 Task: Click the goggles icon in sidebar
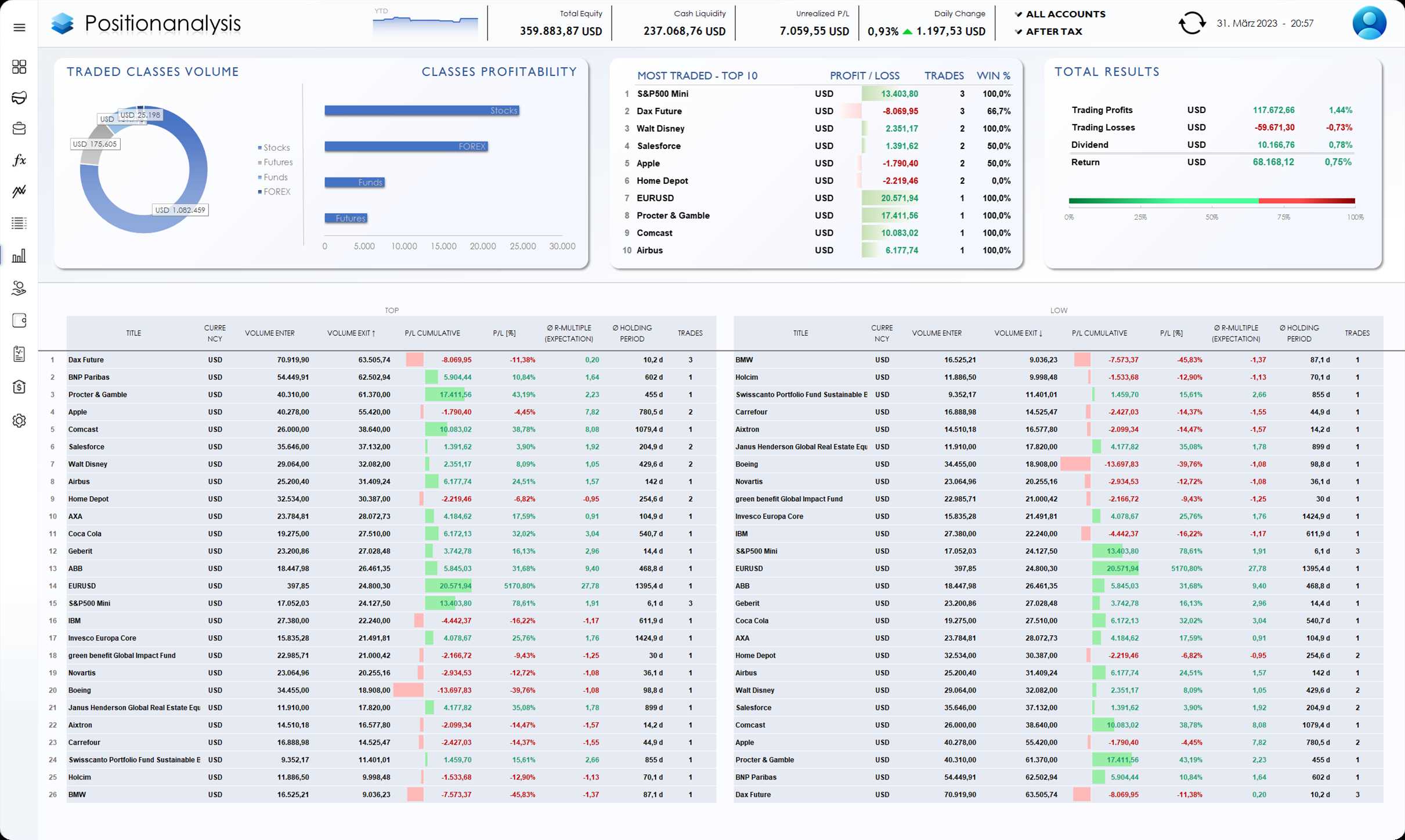tap(19, 97)
